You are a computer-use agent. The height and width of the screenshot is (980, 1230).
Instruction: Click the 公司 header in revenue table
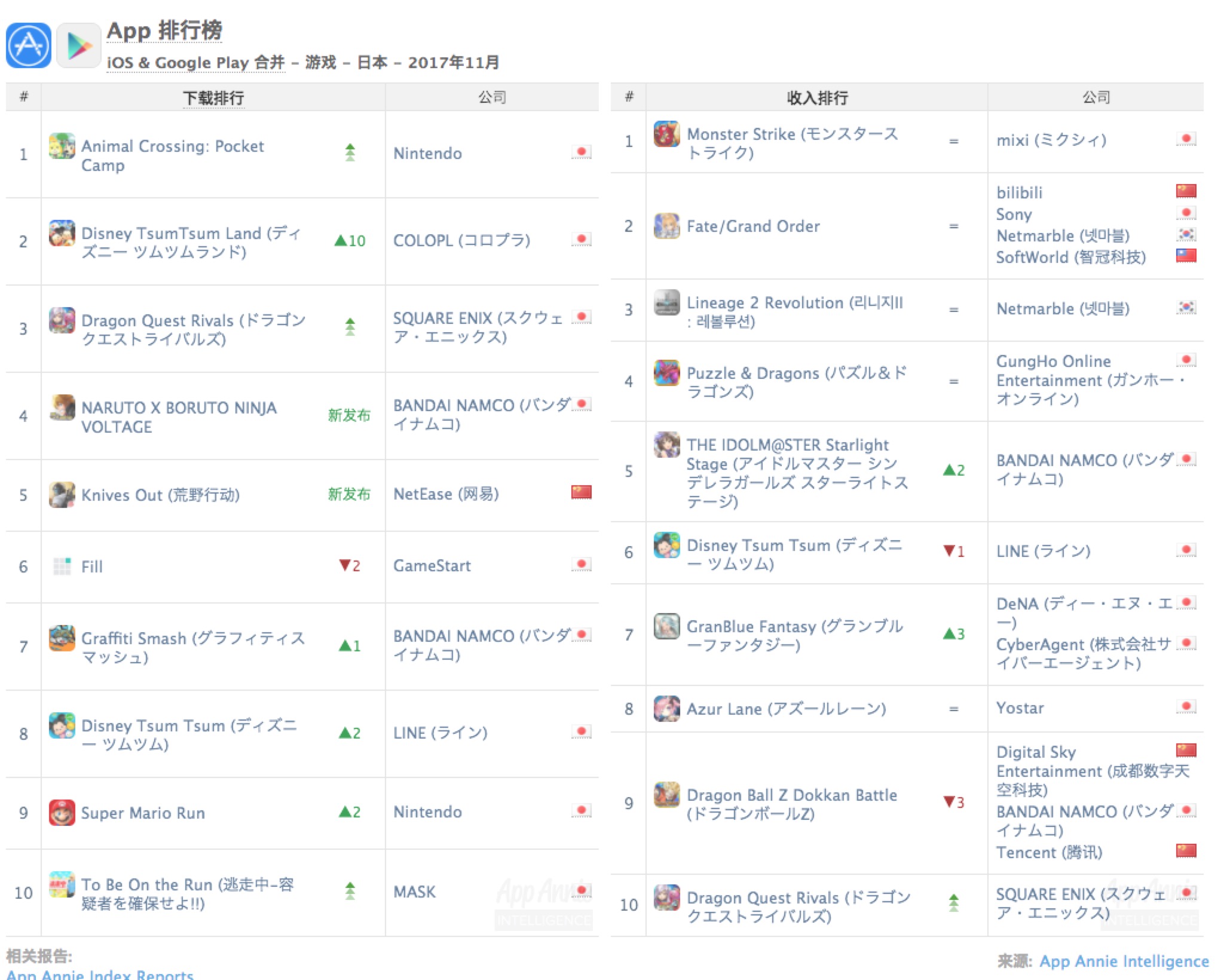pos(1096,97)
